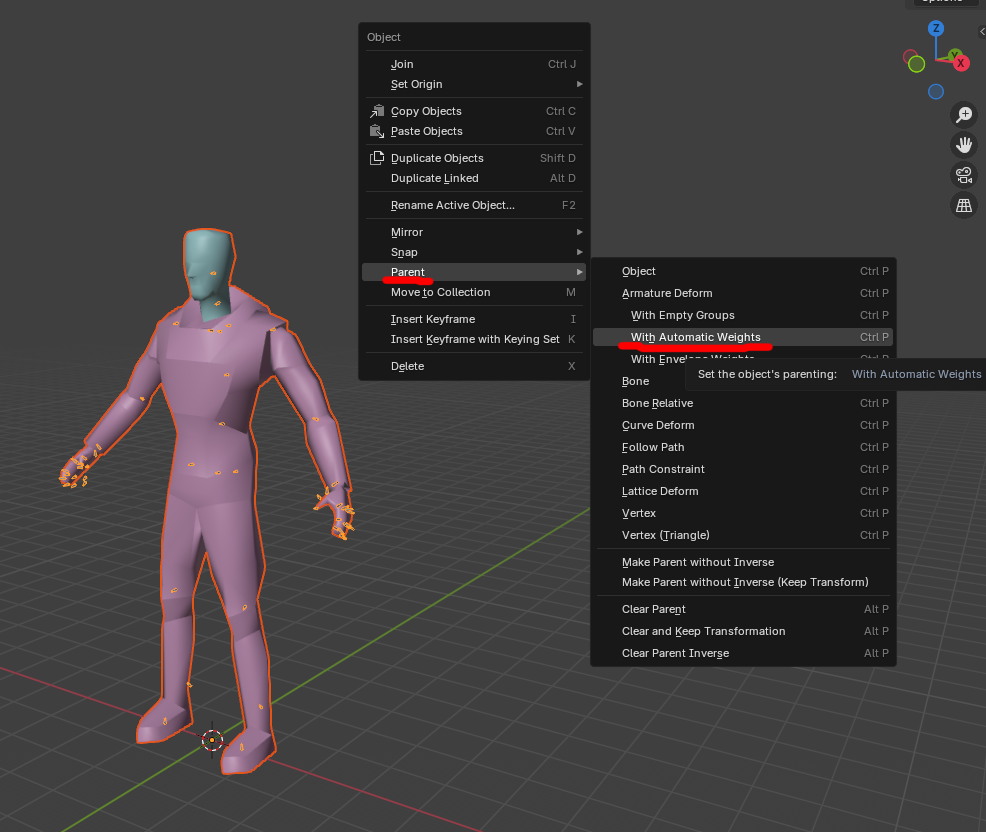Click the red X axis gizmo handle

(x=960, y=63)
